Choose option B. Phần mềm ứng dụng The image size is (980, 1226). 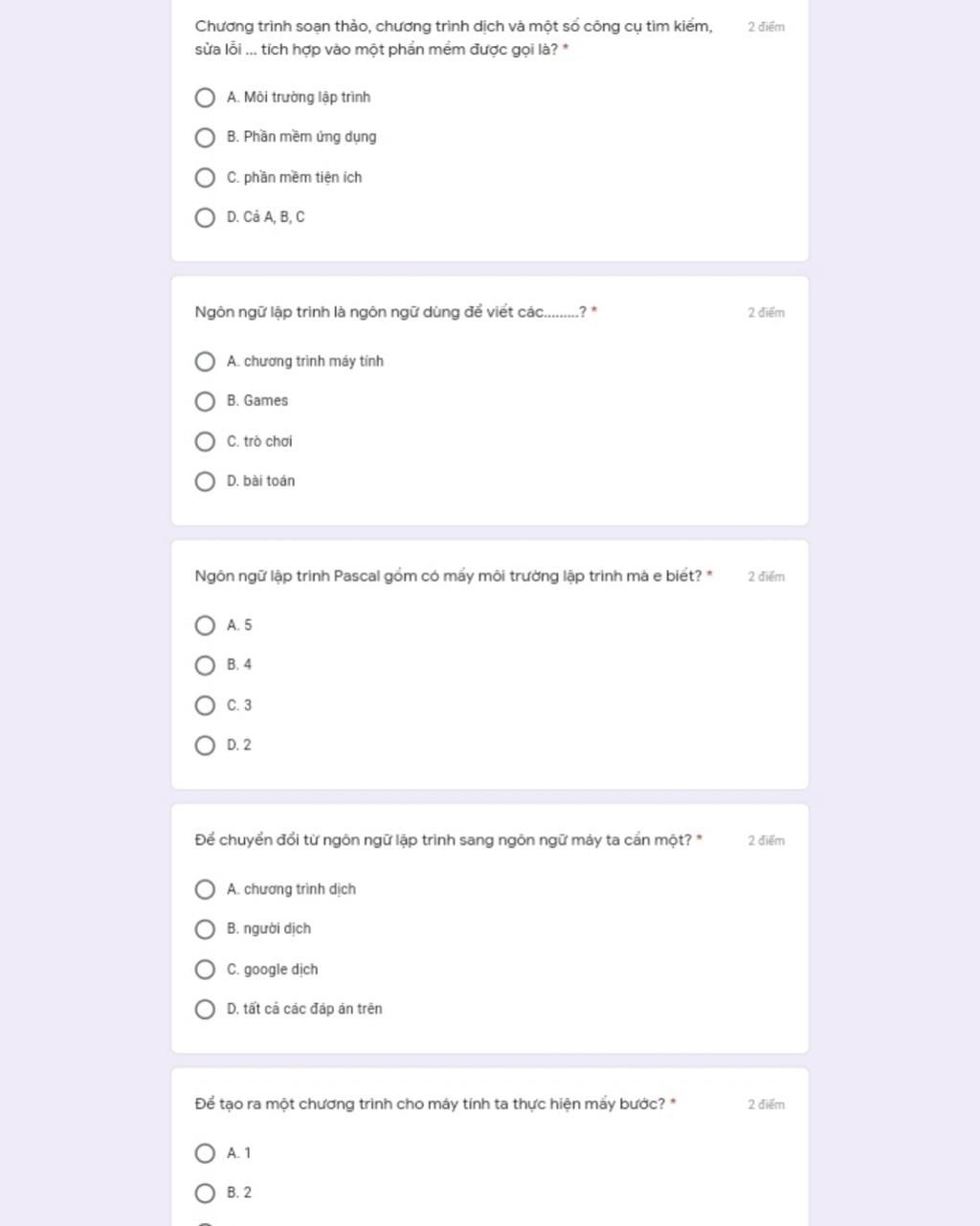pos(205,138)
